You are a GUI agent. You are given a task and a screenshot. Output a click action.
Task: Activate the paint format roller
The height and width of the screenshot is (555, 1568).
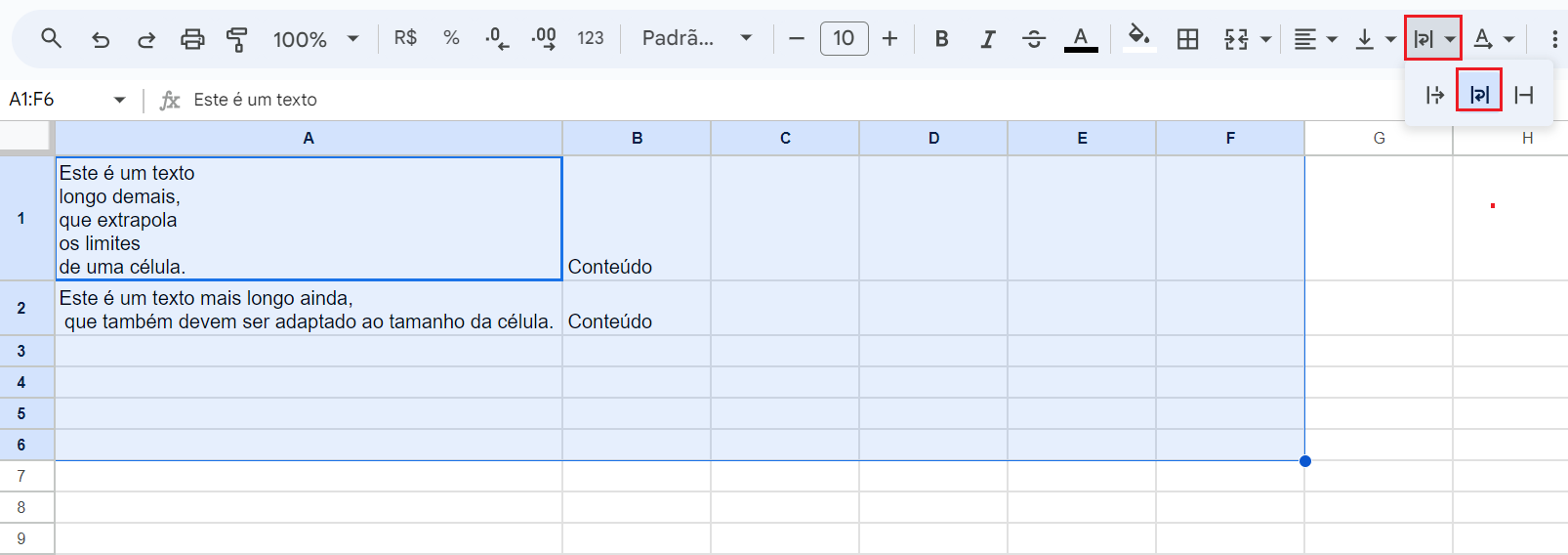(236, 39)
